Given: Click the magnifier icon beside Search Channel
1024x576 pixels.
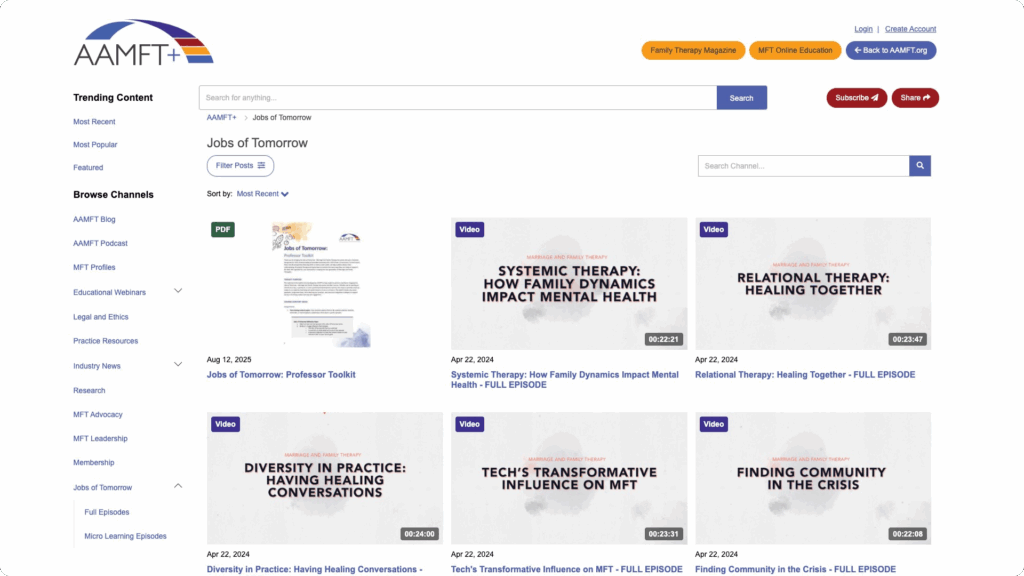Looking at the screenshot, I should click(920, 166).
